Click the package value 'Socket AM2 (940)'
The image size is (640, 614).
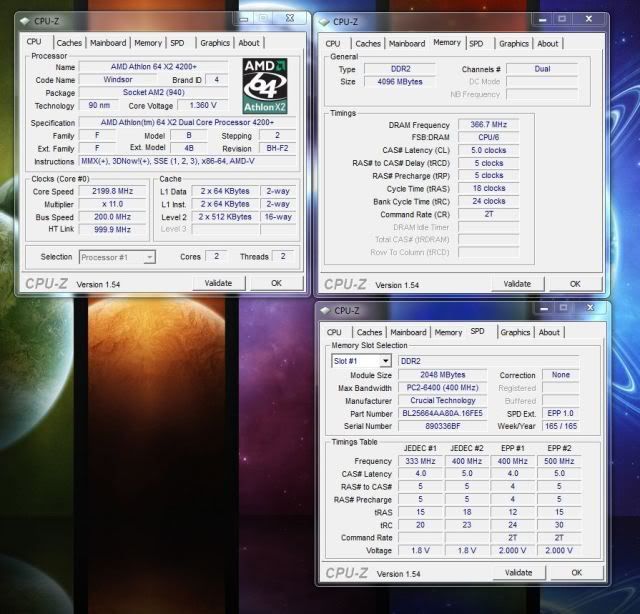pos(153,92)
